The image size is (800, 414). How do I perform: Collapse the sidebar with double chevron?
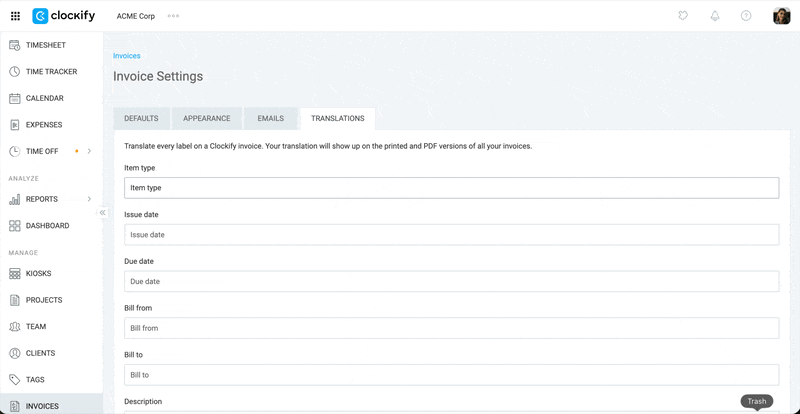102,213
